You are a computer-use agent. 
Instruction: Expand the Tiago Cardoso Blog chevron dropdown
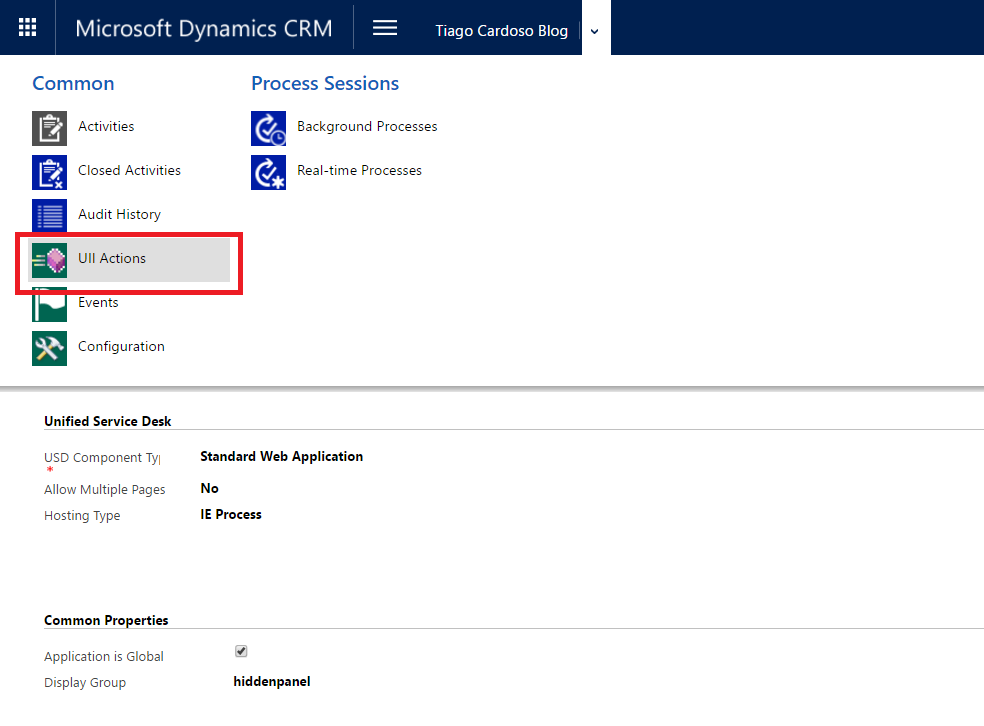coord(594,31)
